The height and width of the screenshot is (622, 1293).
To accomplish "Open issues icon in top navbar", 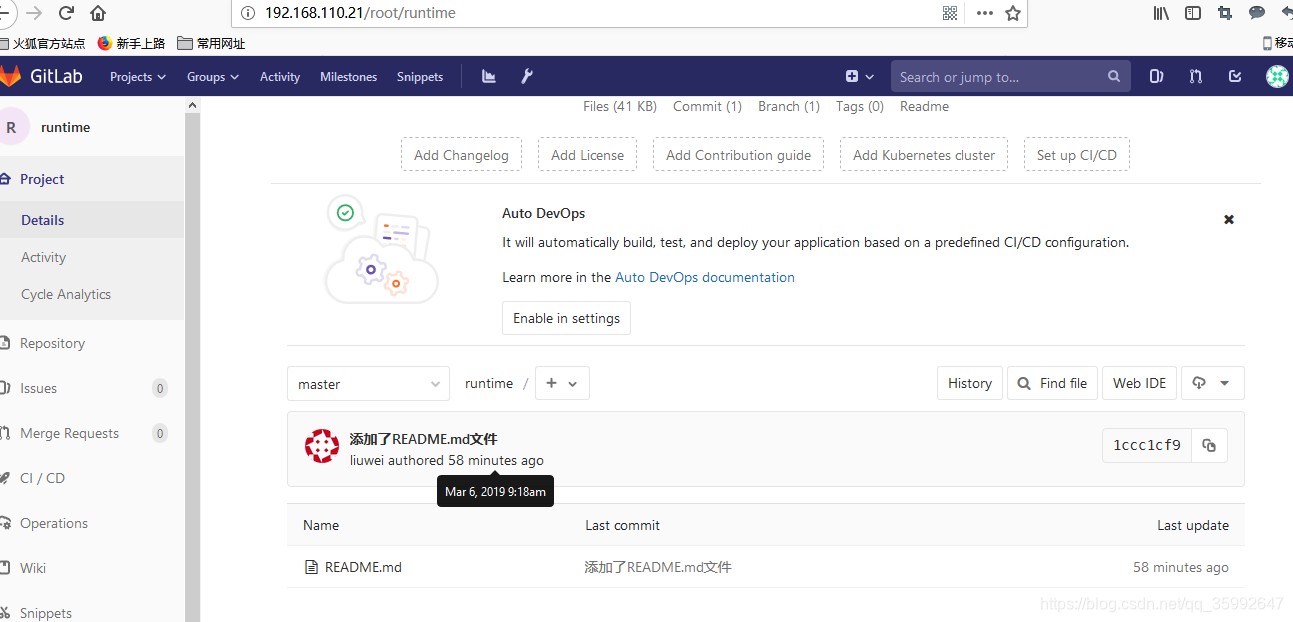I will [x=1156, y=76].
